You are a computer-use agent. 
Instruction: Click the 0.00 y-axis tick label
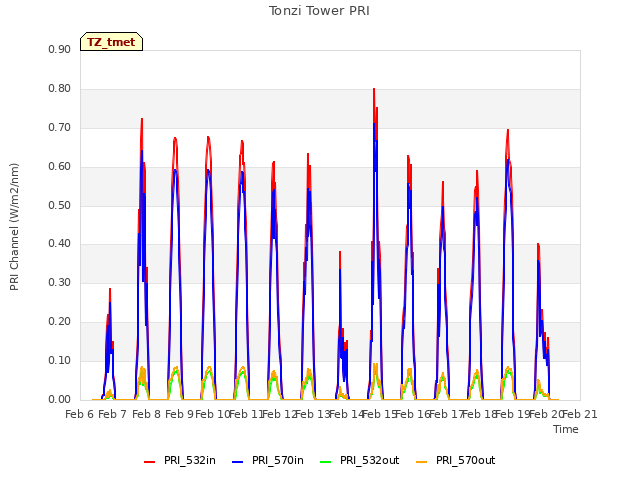point(60,400)
